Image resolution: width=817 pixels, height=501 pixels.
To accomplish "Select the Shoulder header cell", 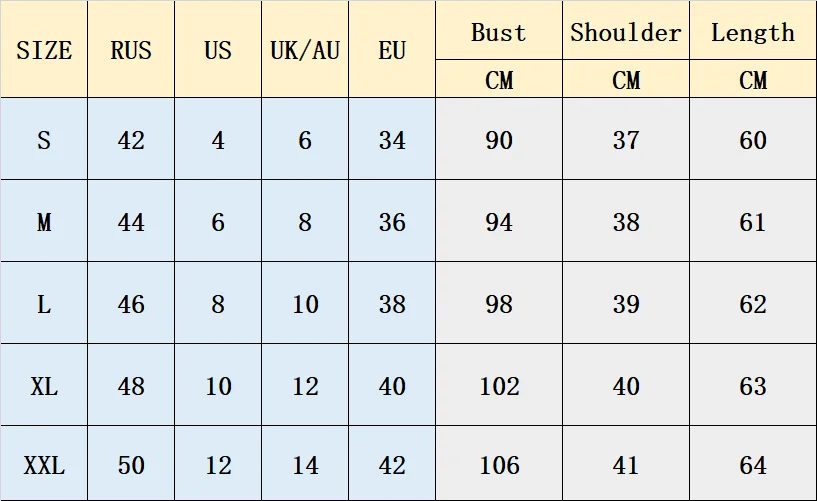I will pos(626,32).
